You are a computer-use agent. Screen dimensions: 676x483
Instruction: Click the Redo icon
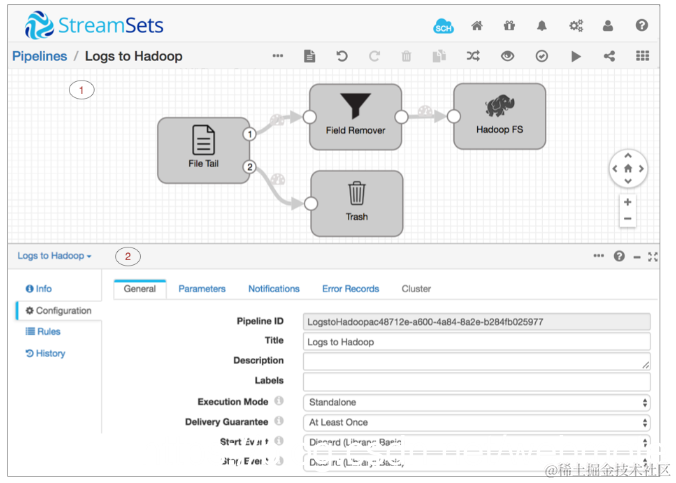(x=374, y=56)
